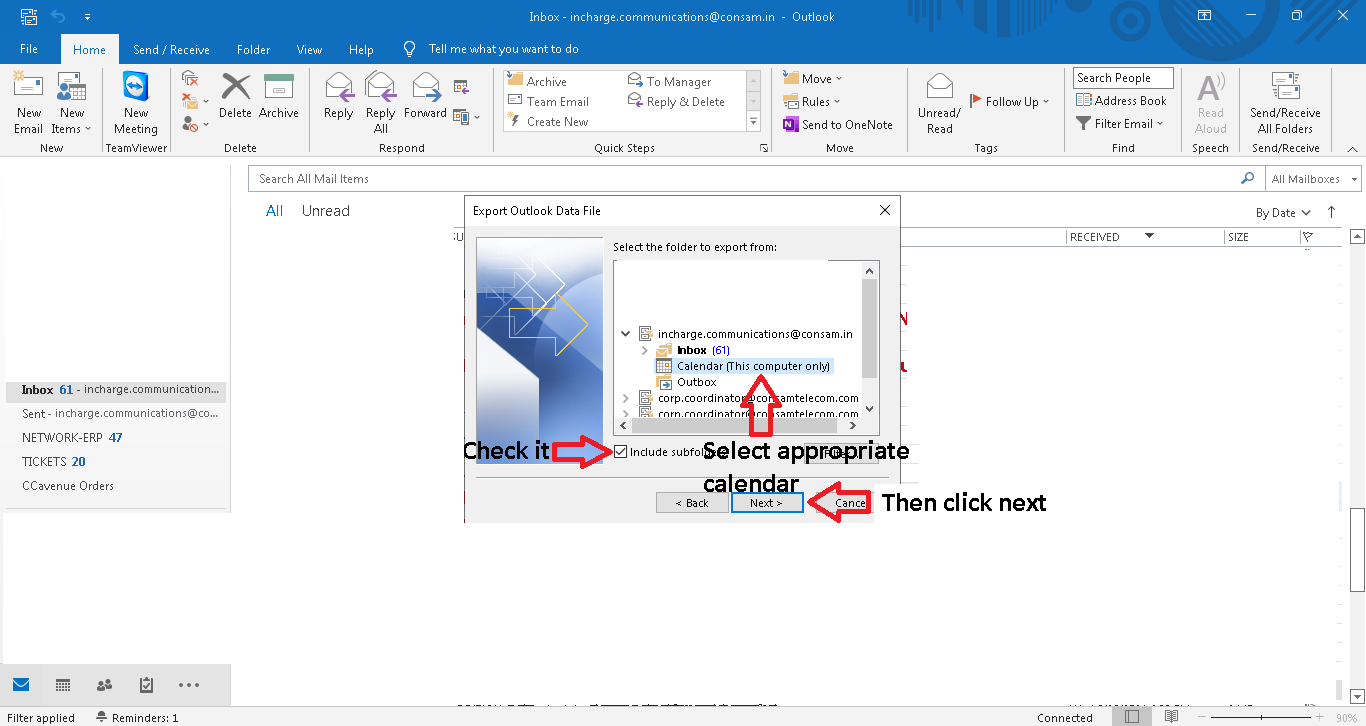
Task: Click Next in export dialog
Action: coord(766,502)
